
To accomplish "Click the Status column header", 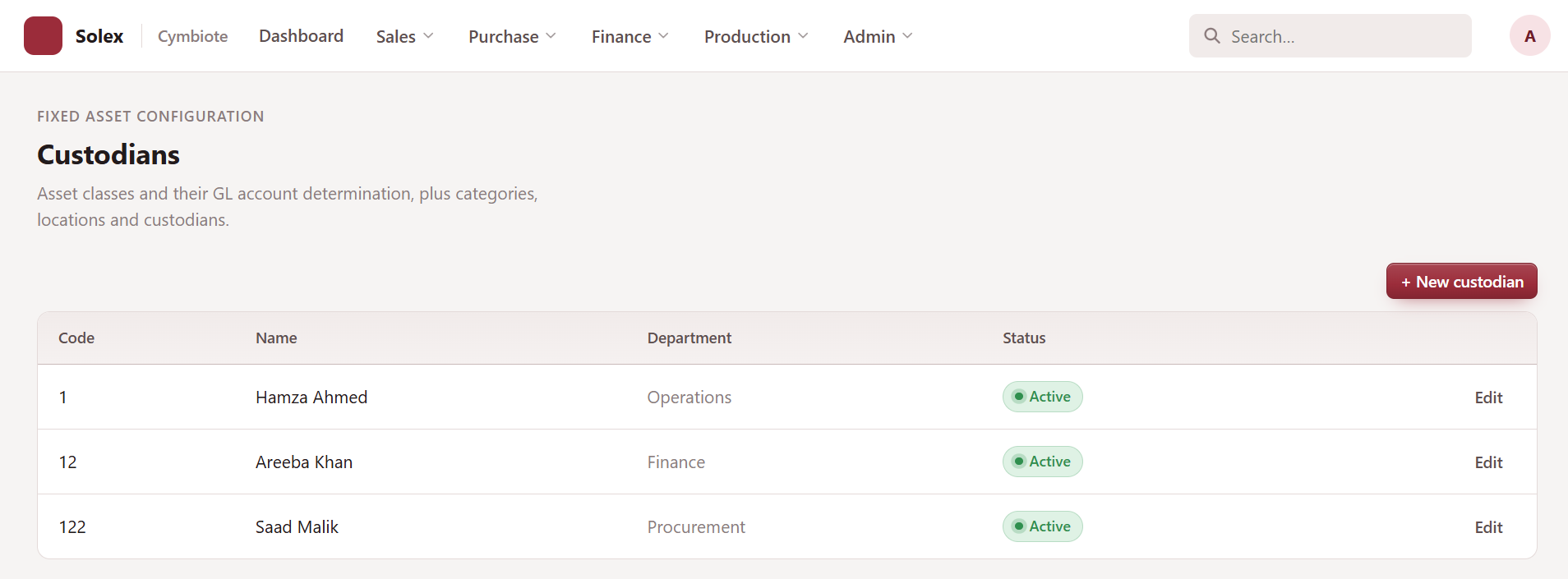I will click(1024, 338).
